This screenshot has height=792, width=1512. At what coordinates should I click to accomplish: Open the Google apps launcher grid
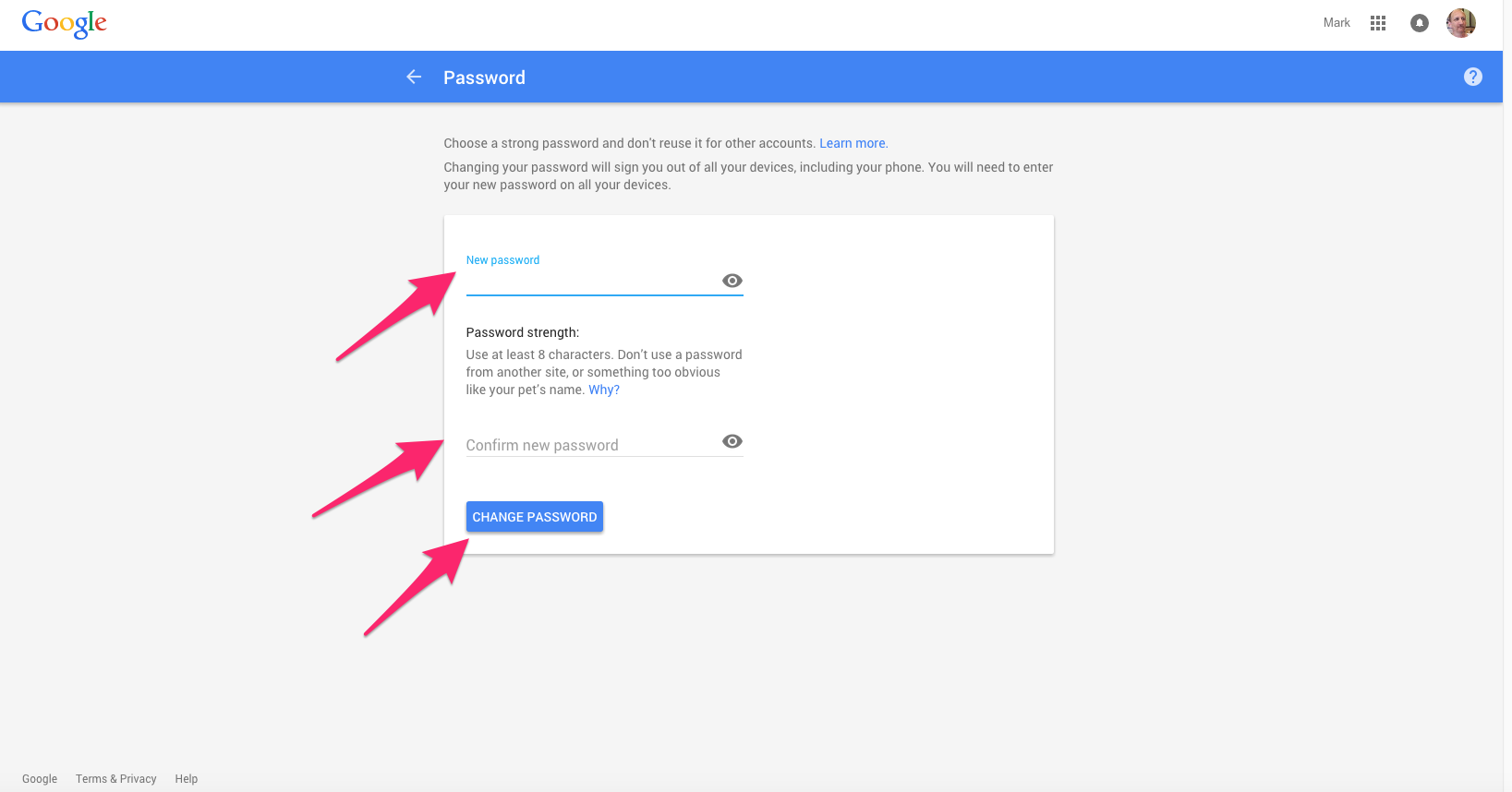(x=1377, y=22)
